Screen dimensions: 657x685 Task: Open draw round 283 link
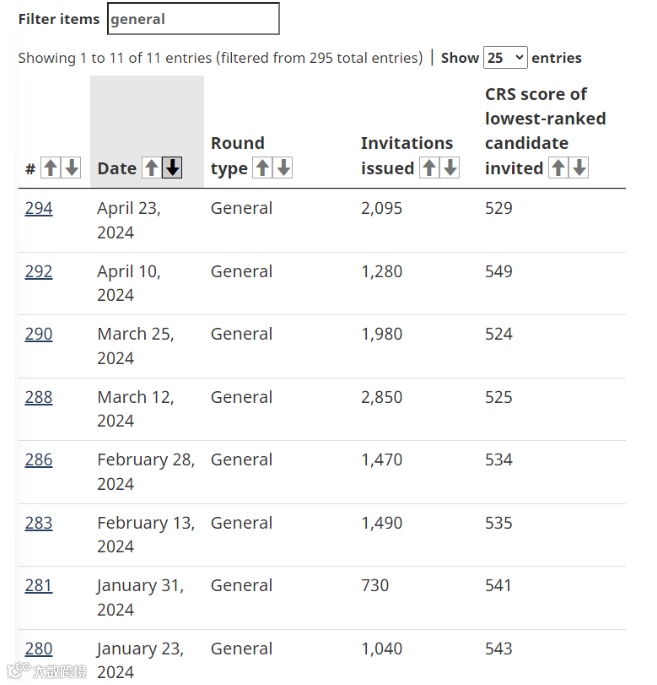coord(39,523)
